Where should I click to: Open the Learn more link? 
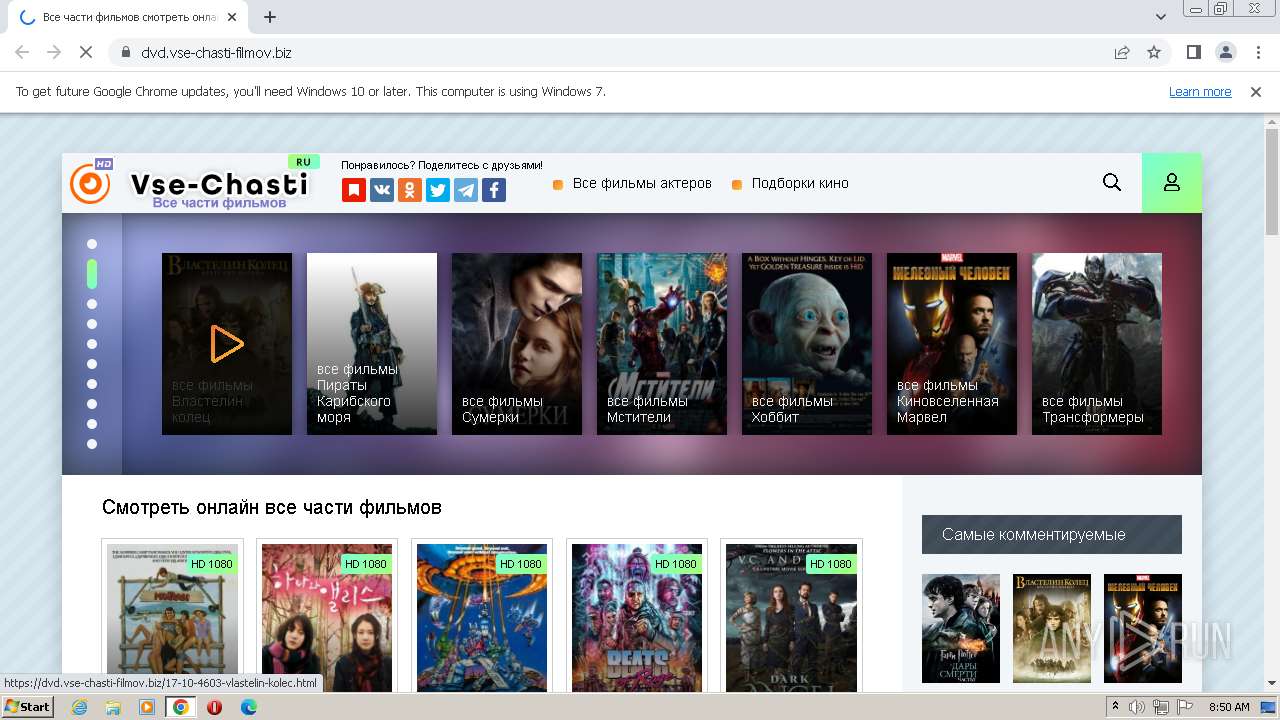pos(1200,91)
